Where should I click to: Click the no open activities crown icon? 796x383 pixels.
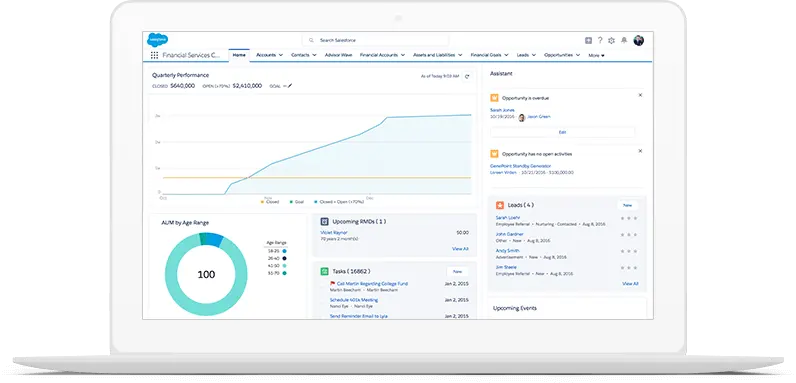coord(494,153)
